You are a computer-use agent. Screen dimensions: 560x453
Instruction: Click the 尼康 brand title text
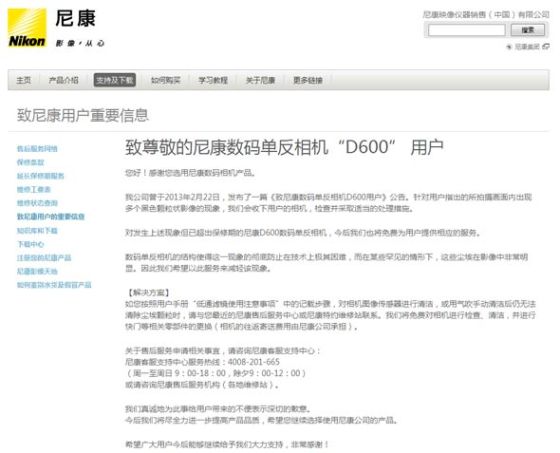point(75,18)
